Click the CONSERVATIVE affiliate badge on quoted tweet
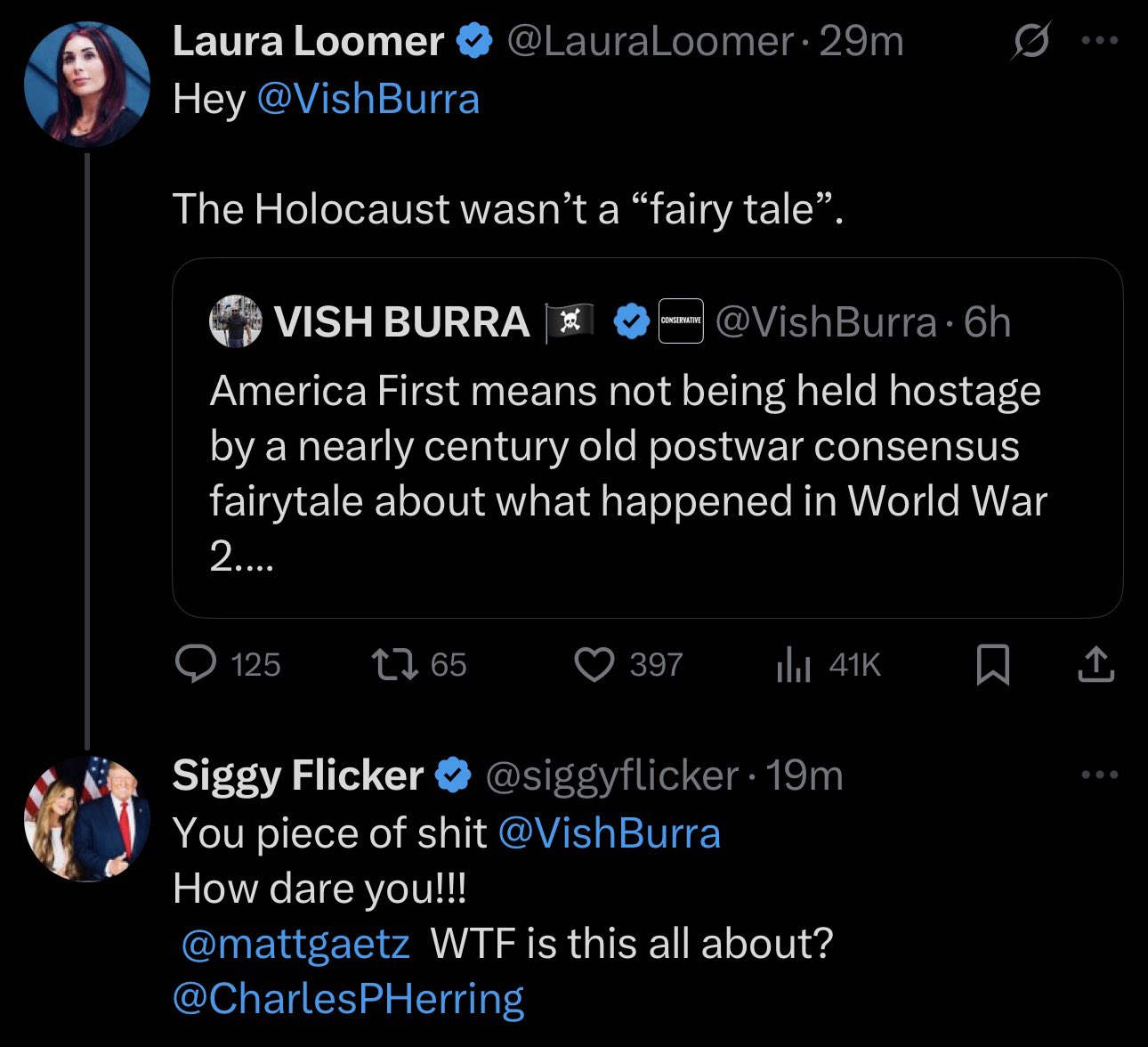Screen dimensions: 1148x1047 [x=681, y=321]
